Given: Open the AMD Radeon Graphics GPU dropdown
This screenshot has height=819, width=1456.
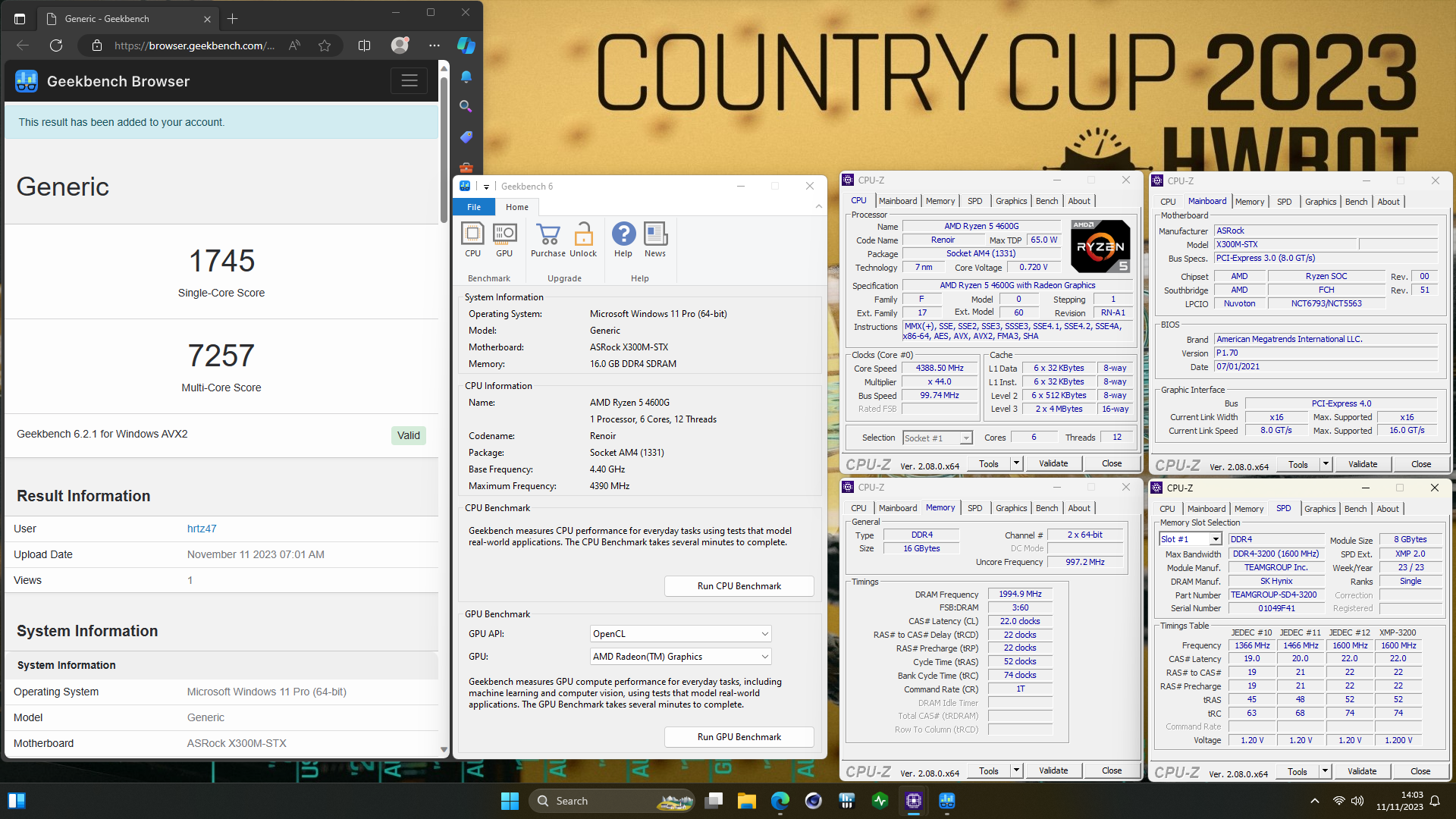Looking at the screenshot, I should coord(681,657).
